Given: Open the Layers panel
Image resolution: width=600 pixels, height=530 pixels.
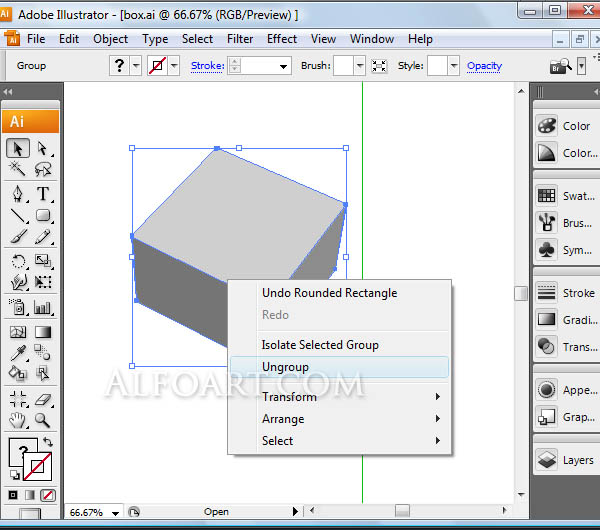Looking at the screenshot, I should coord(565,460).
